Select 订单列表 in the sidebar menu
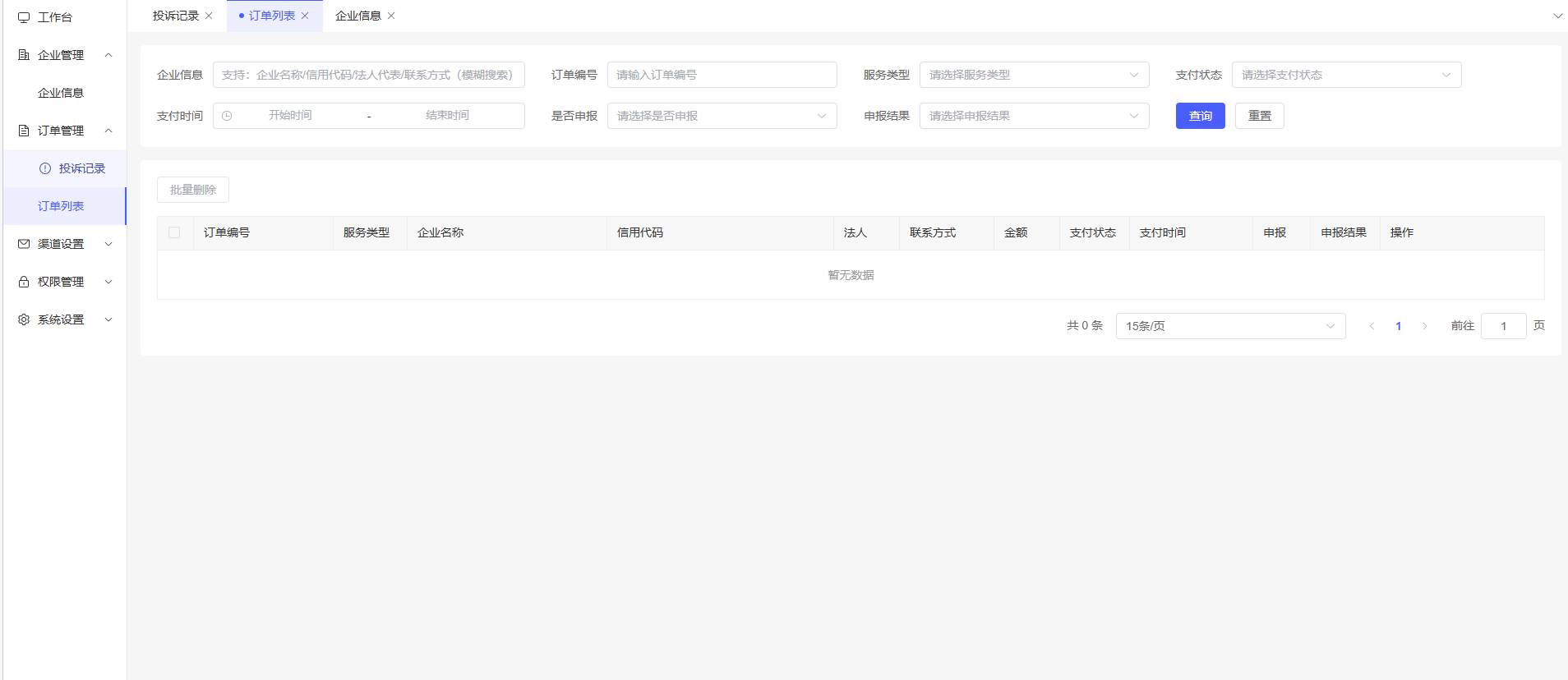 [61, 206]
